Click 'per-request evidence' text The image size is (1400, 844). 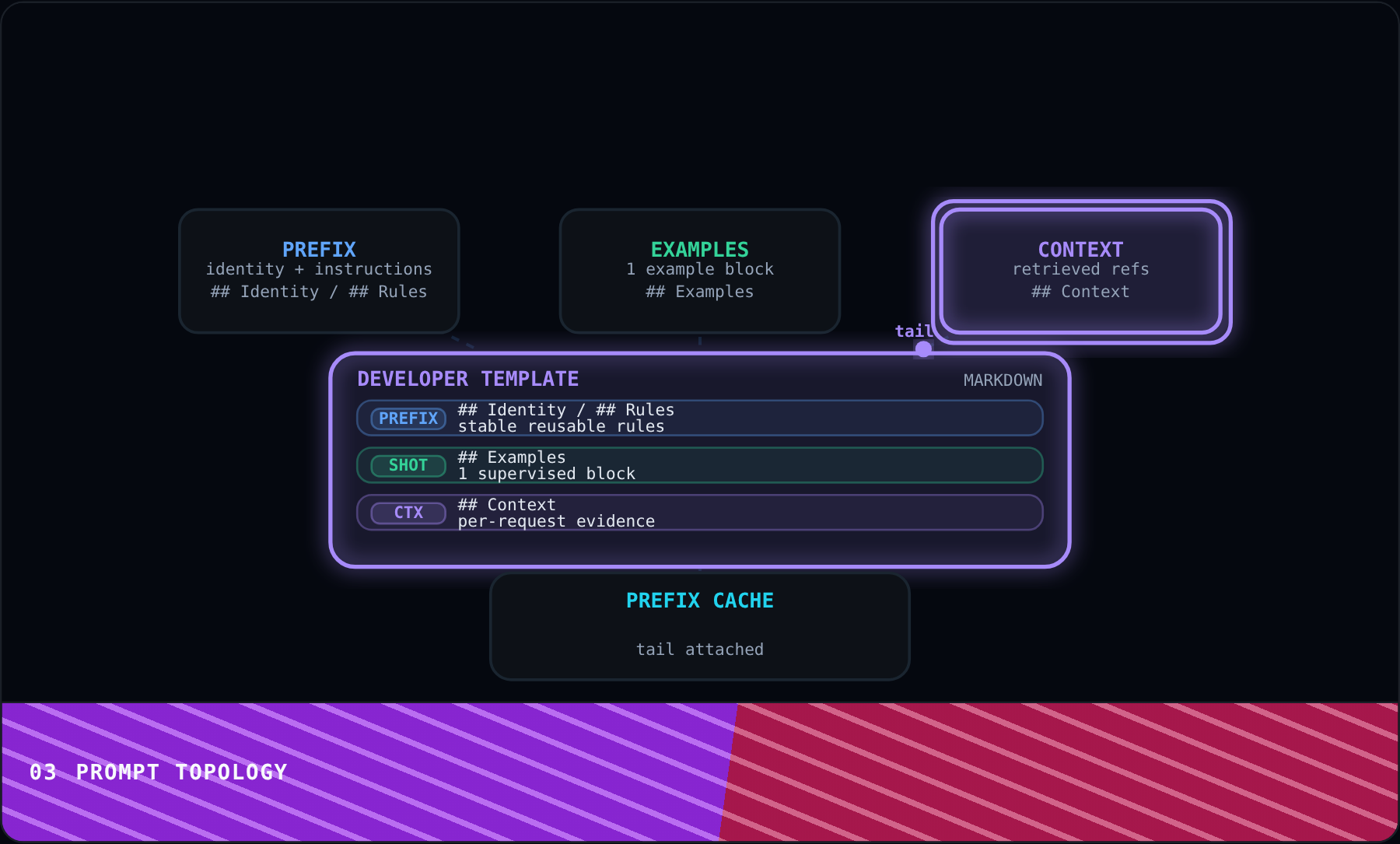556,521
